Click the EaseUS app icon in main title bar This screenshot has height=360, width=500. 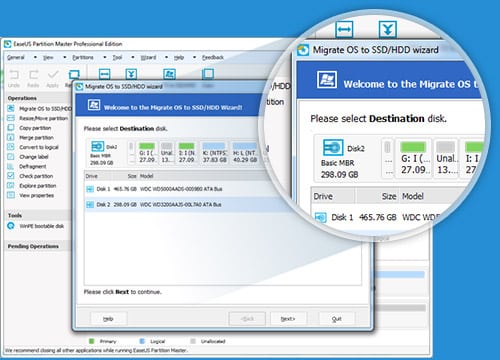pos(7,44)
